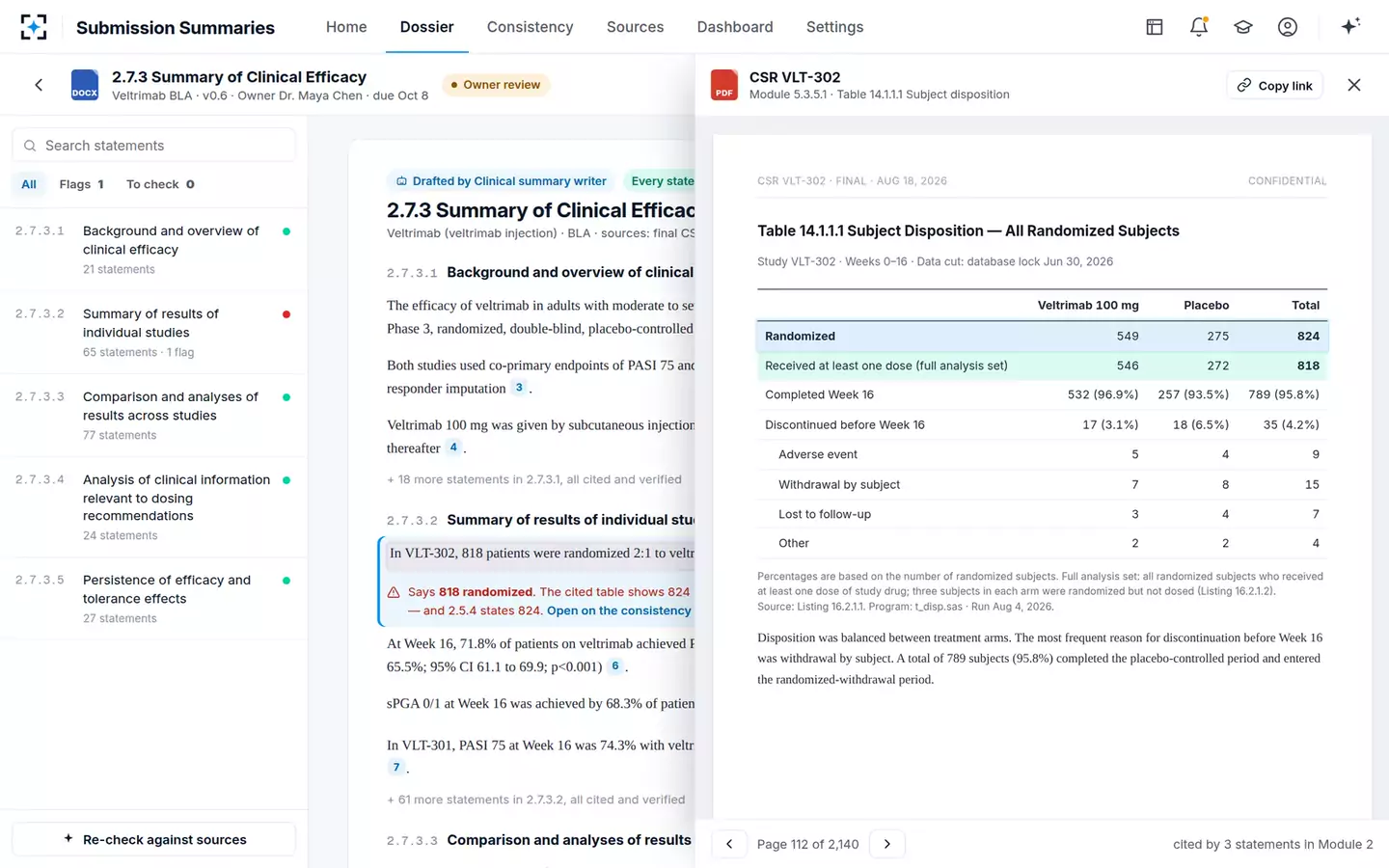Open citation badge 3
Screen dimensions: 1389x868
tap(519, 388)
